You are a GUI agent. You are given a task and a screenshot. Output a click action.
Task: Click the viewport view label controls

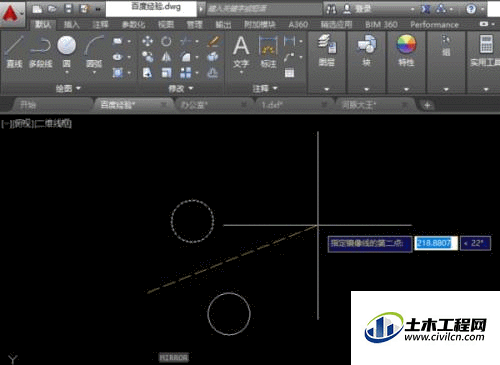click(36, 124)
